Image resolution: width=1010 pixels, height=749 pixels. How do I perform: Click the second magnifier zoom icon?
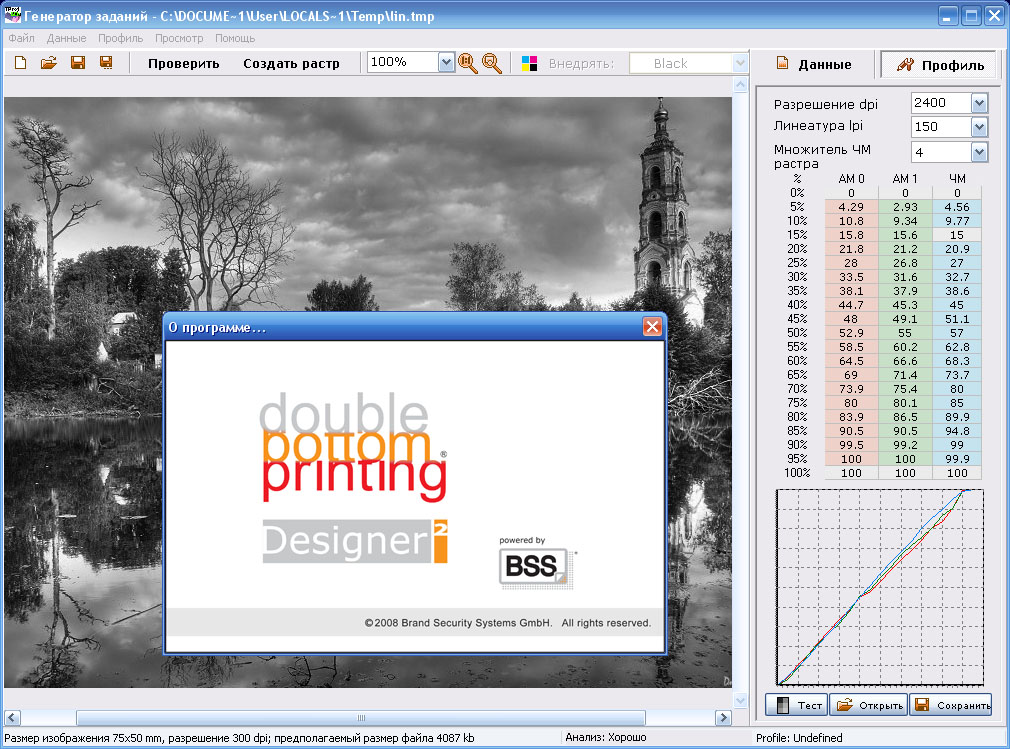click(x=492, y=63)
